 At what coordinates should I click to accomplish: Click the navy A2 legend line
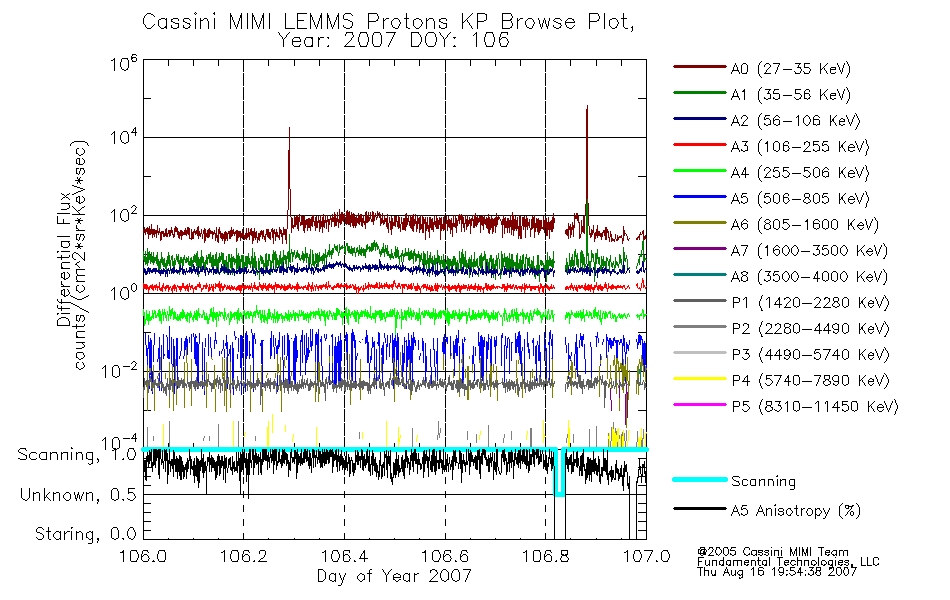click(x=699, y=119)
